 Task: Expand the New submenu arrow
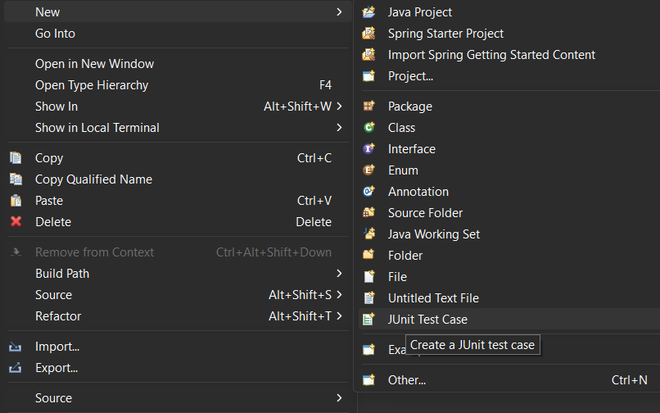[x=339, y=12]
